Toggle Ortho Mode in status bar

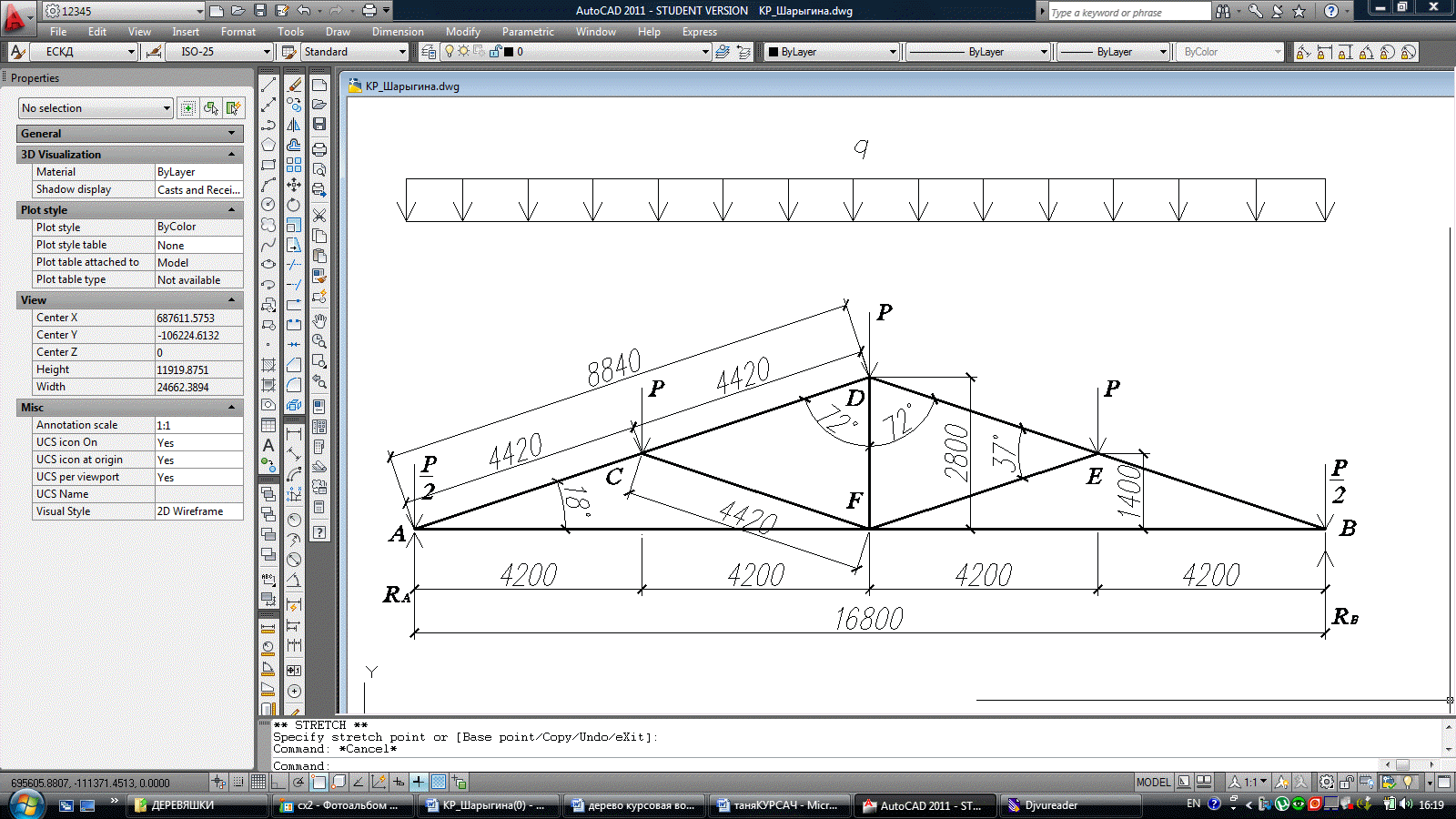[x=278, y=782]
